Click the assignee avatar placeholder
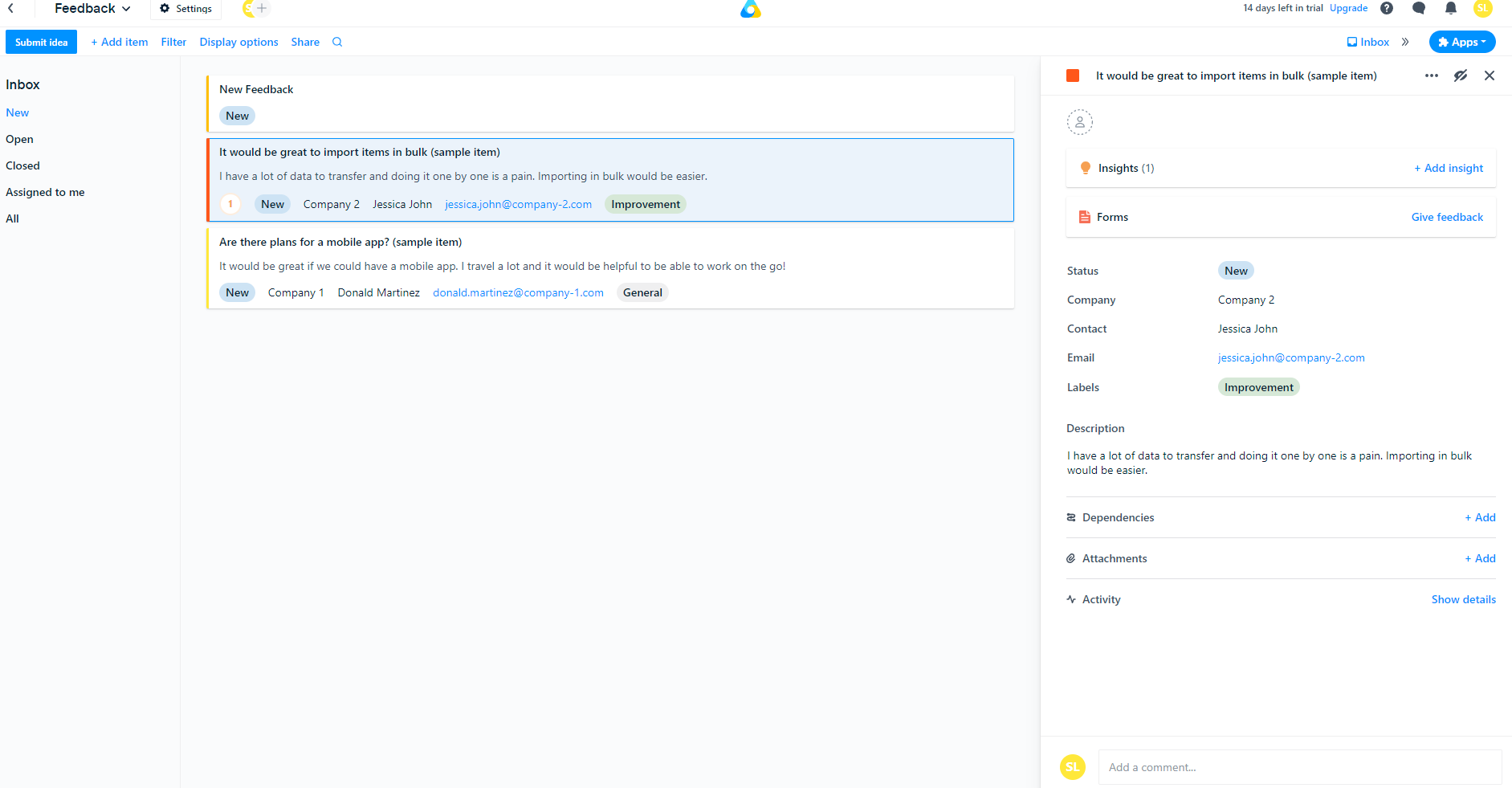Screen dimensions: 1512x788 (1080, 122)
